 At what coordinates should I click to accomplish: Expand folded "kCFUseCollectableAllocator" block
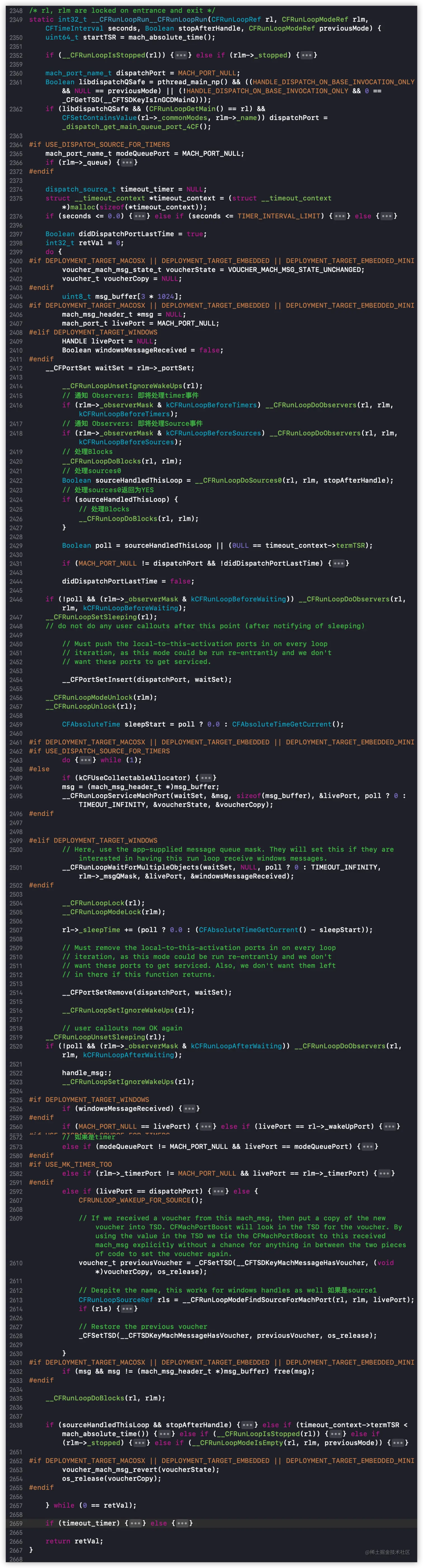[206, 778]
